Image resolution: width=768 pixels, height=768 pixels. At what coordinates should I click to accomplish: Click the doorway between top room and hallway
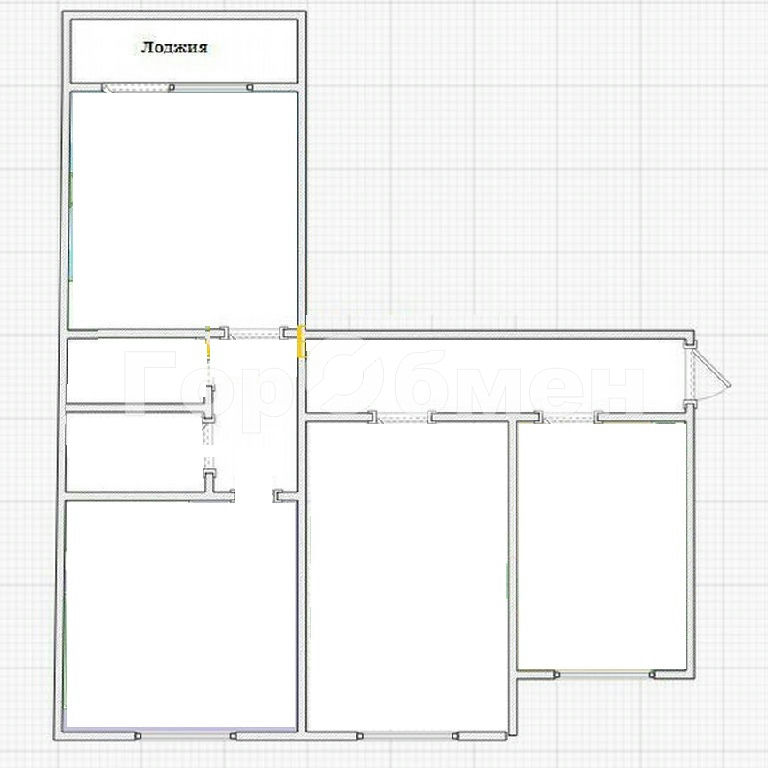[x=254, y=333]
